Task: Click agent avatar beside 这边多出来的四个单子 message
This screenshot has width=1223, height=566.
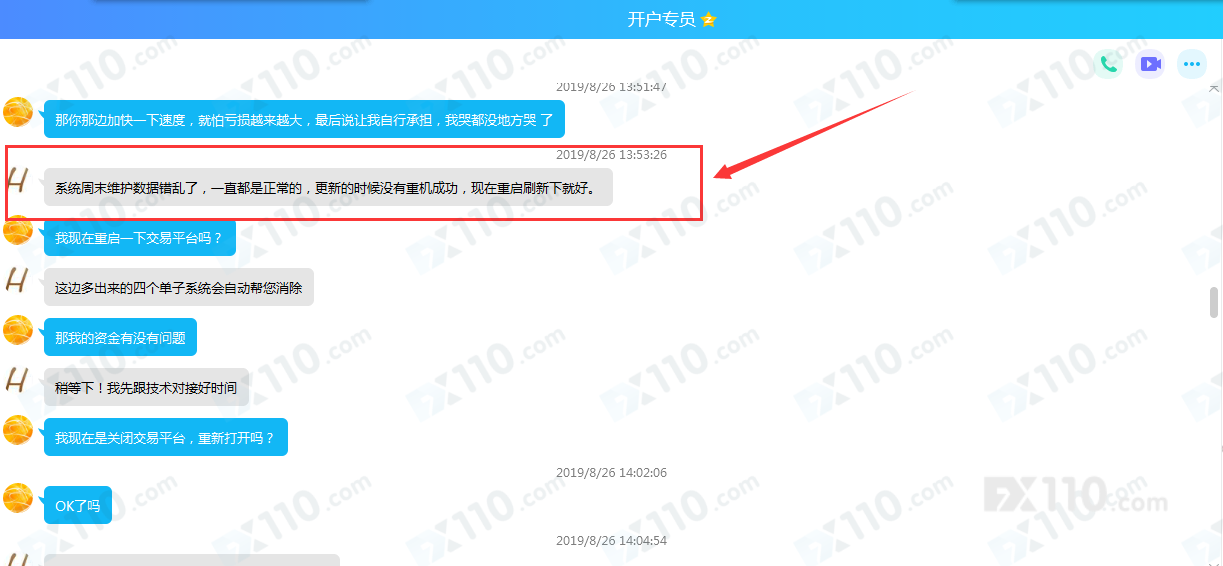Action: pyautogui.click(x=17, y=281)
